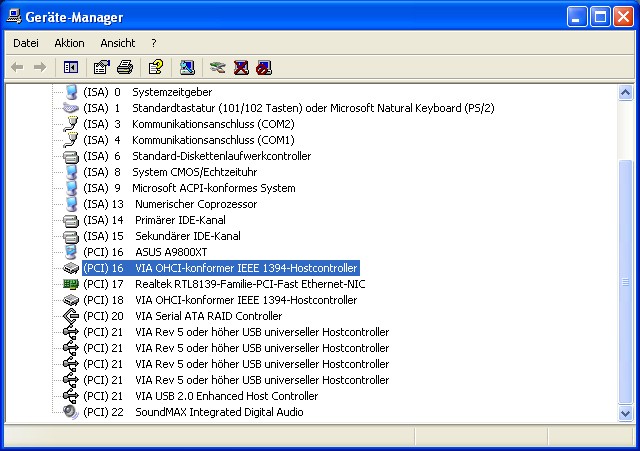Viewport: 640px width, 451px height.
Task: Click the scan for hardware changes icon
Action: pyautogui.click(x=187, y=67)
